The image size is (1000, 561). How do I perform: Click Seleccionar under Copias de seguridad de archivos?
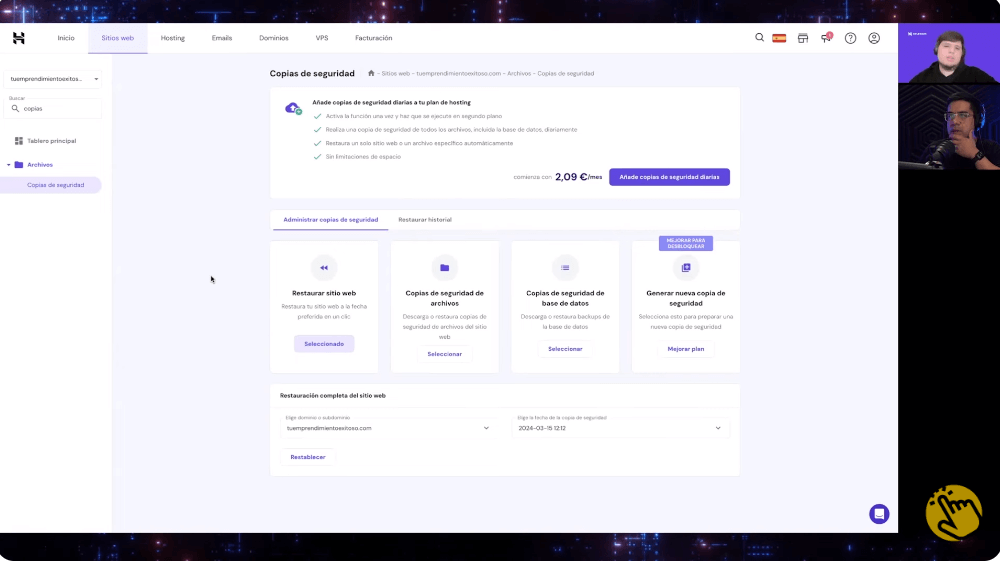(445, 354)
